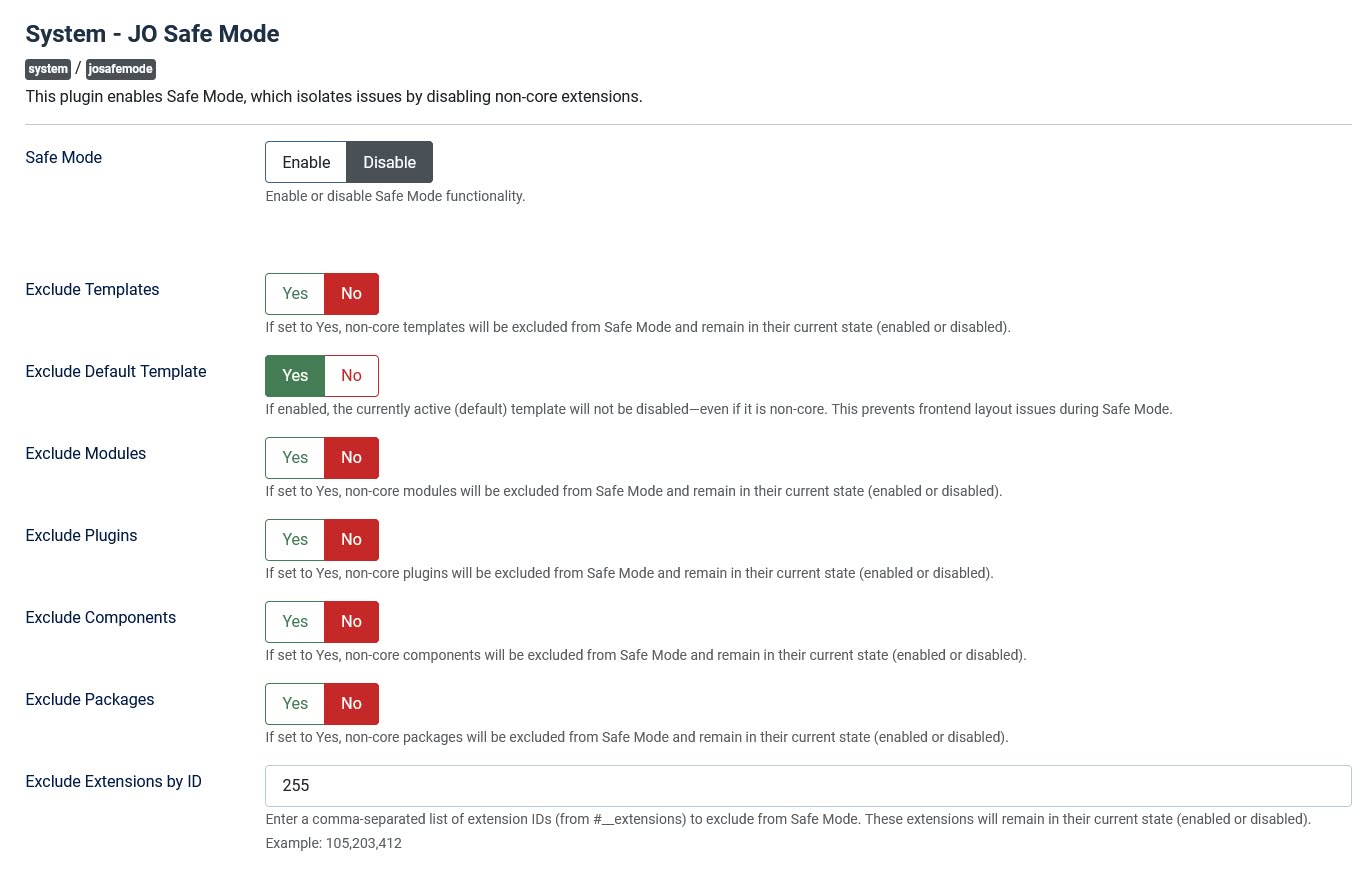The width and height of the screenshot is (1370, 869).
Task: Turn Exclude Plugins to Yes
Action: pyautogui.click(x=295, y=540)
